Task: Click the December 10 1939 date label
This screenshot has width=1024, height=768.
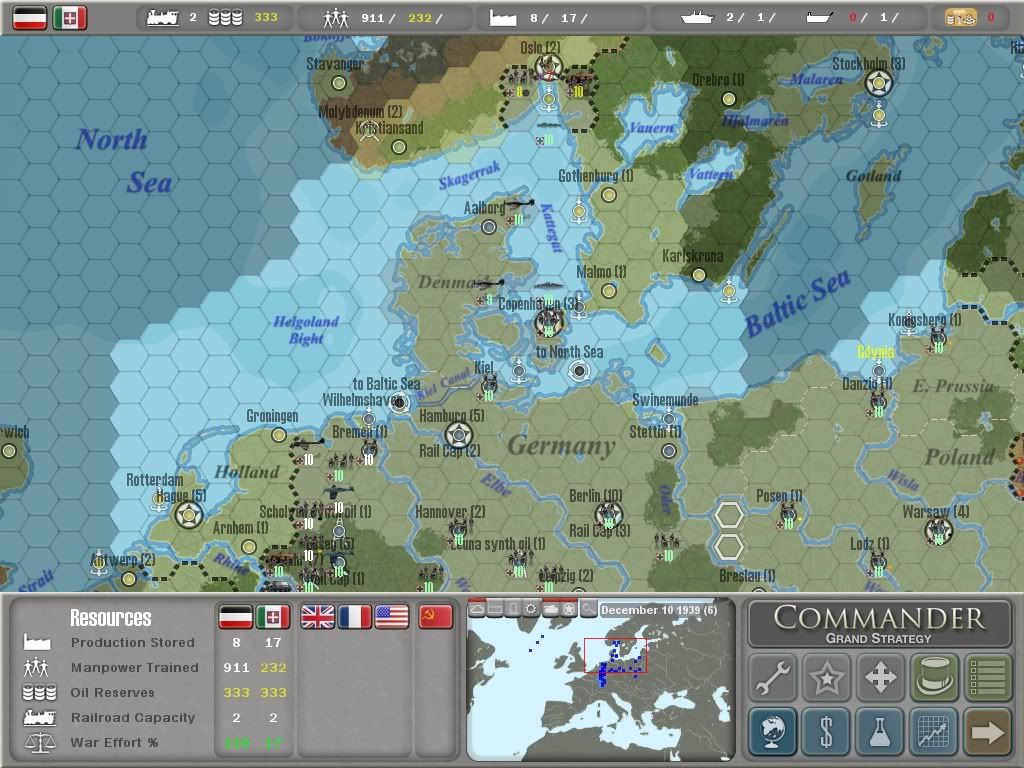Action: (658, 610)
